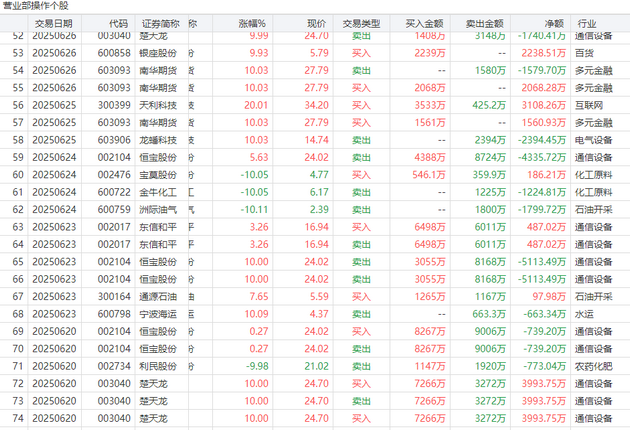This screenshot has height=430, width=630.
Task: Select stock code 603906
Action: 114,140
